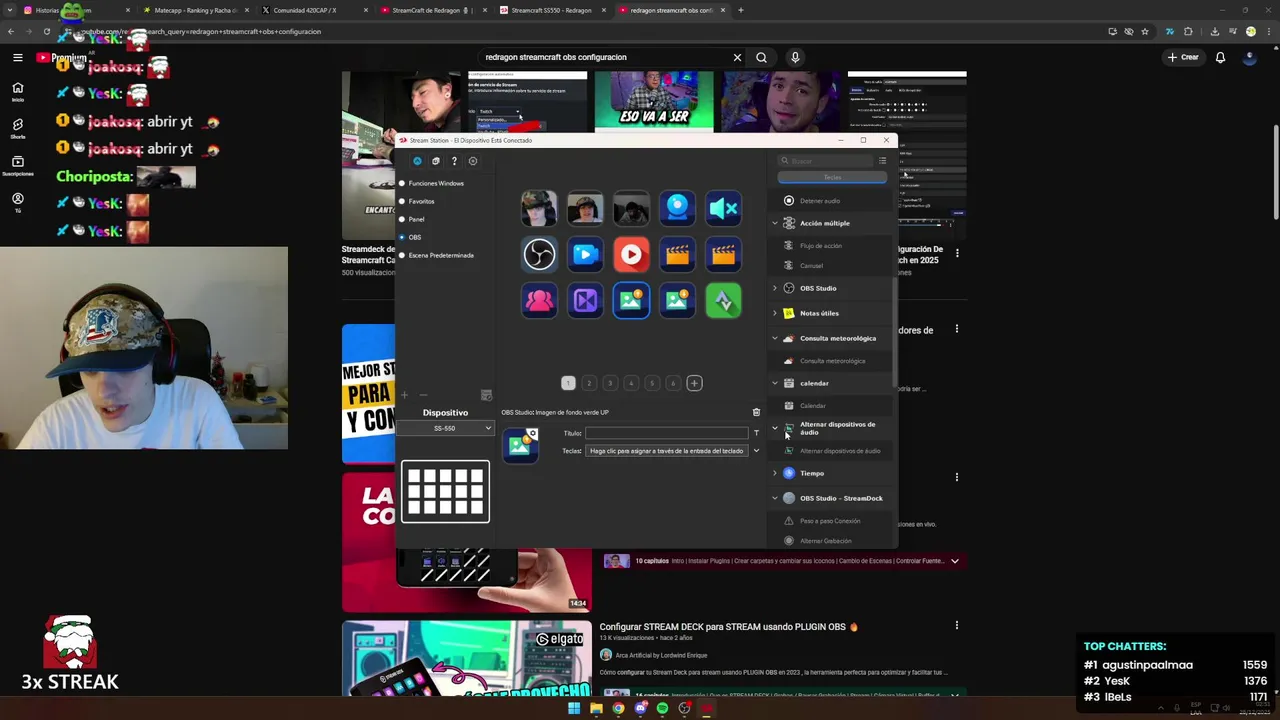Select OBS profile radio
This screenshot has height=720, width=1280.
pos(402,237)
